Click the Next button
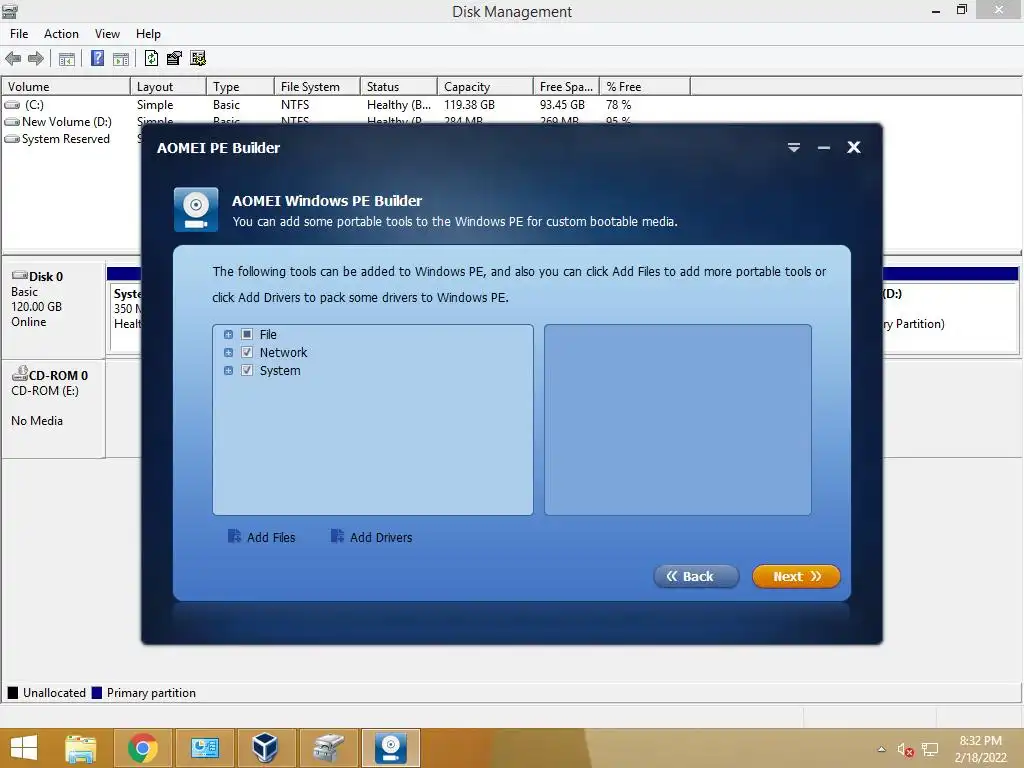Image resolution: width=1024 pixels, height=768 pixels. coord(796,577)
